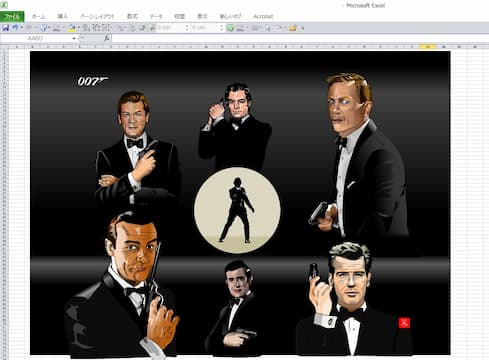
Task: Select the gun barrel silhouette circle
Action: click(237, 211)
